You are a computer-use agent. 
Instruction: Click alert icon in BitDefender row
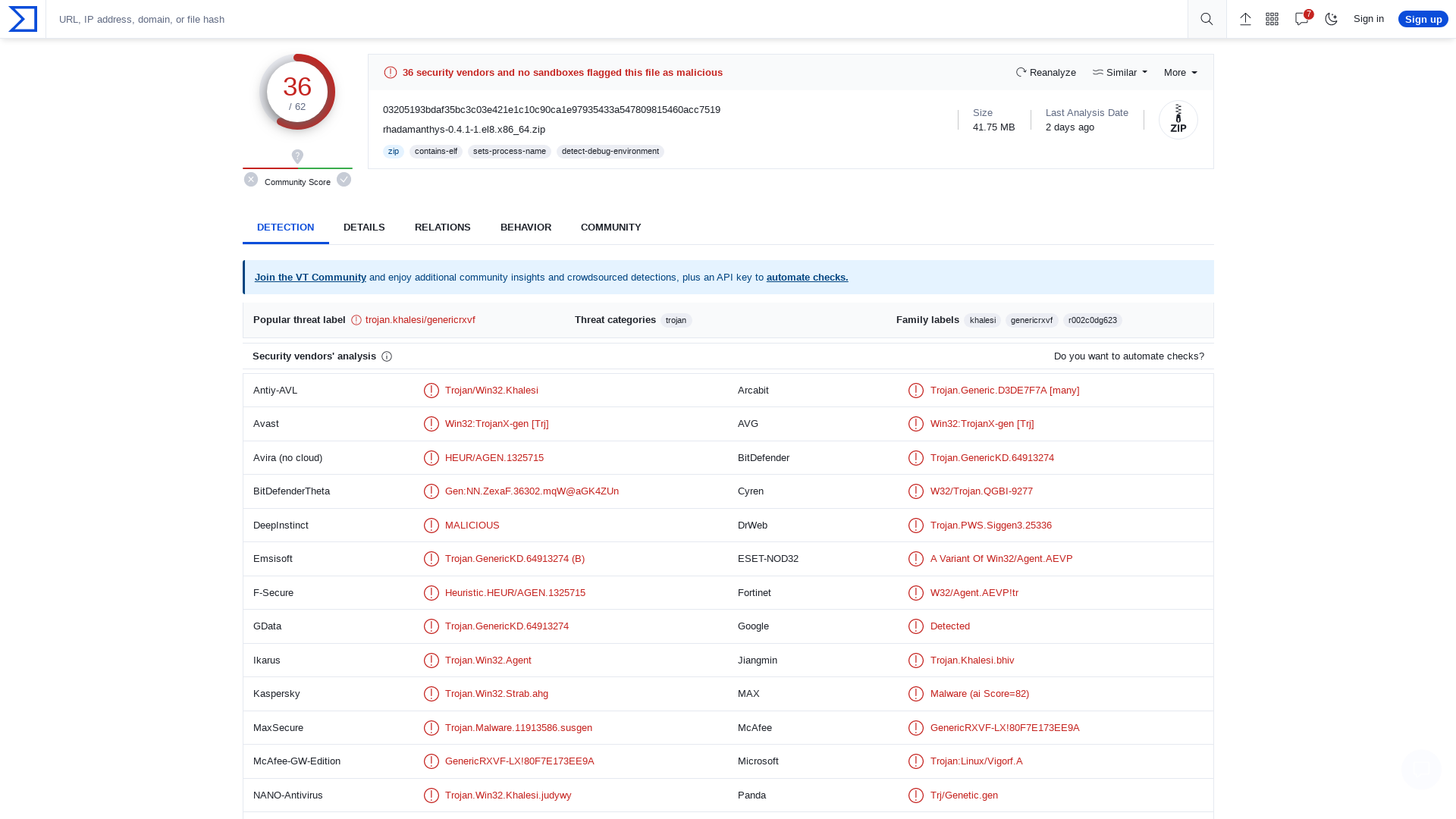click(916, 458)
